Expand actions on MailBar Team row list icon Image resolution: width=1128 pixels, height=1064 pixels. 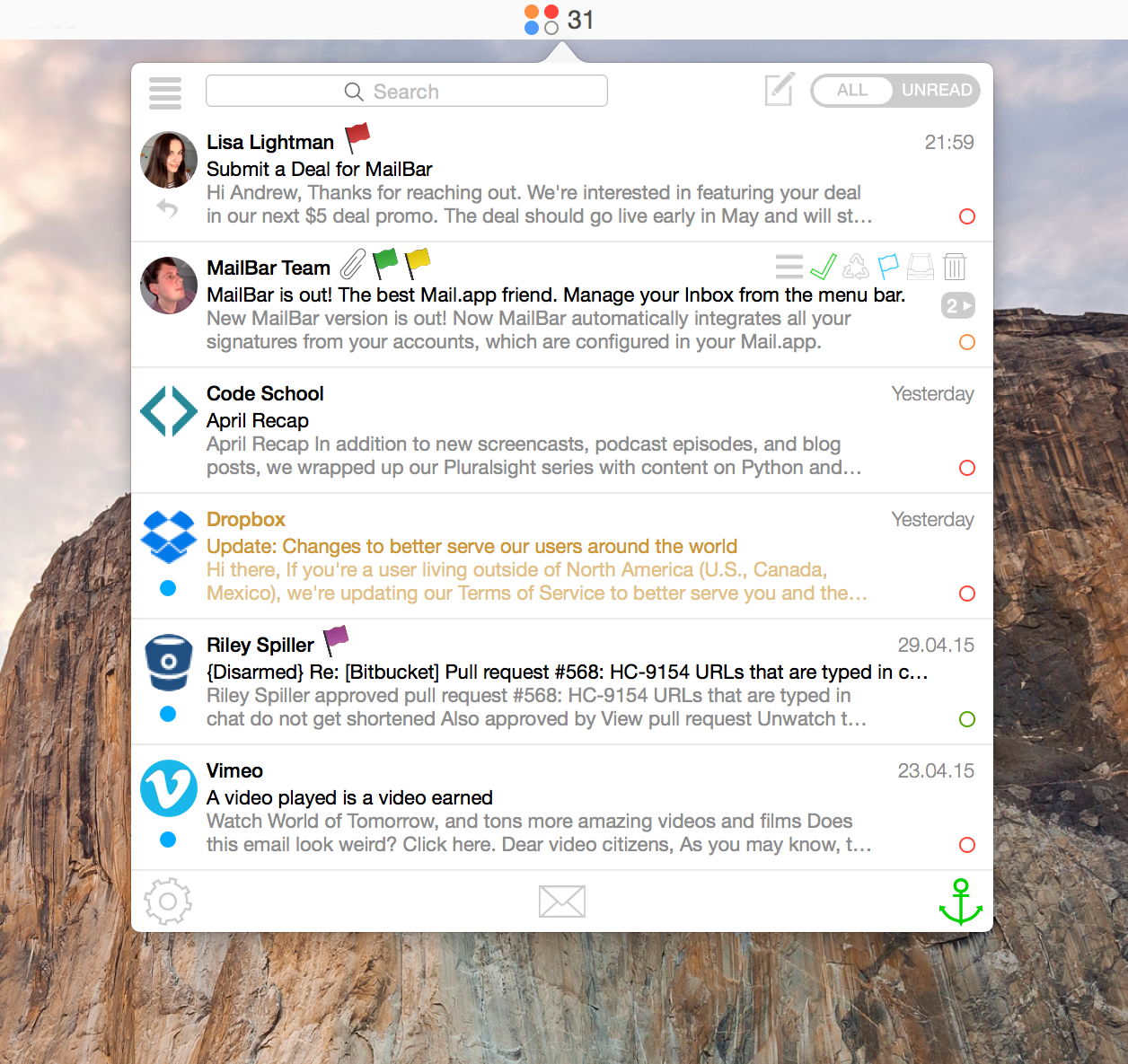(x=789, y=266)
